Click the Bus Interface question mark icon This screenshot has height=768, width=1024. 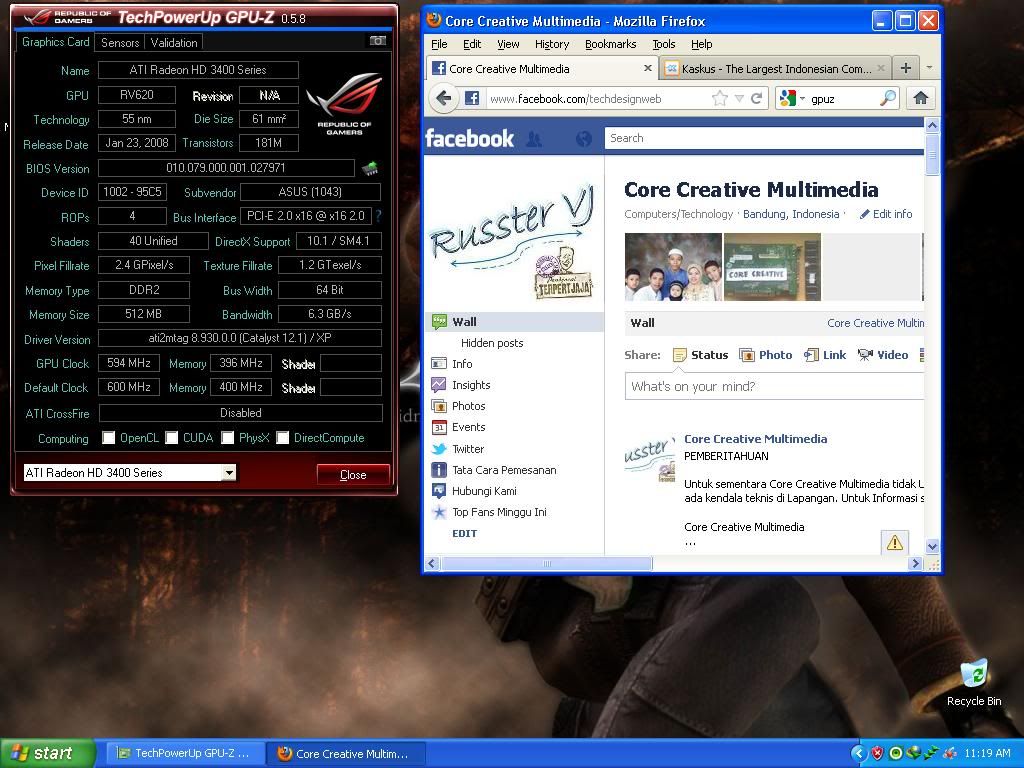point(378,216)
